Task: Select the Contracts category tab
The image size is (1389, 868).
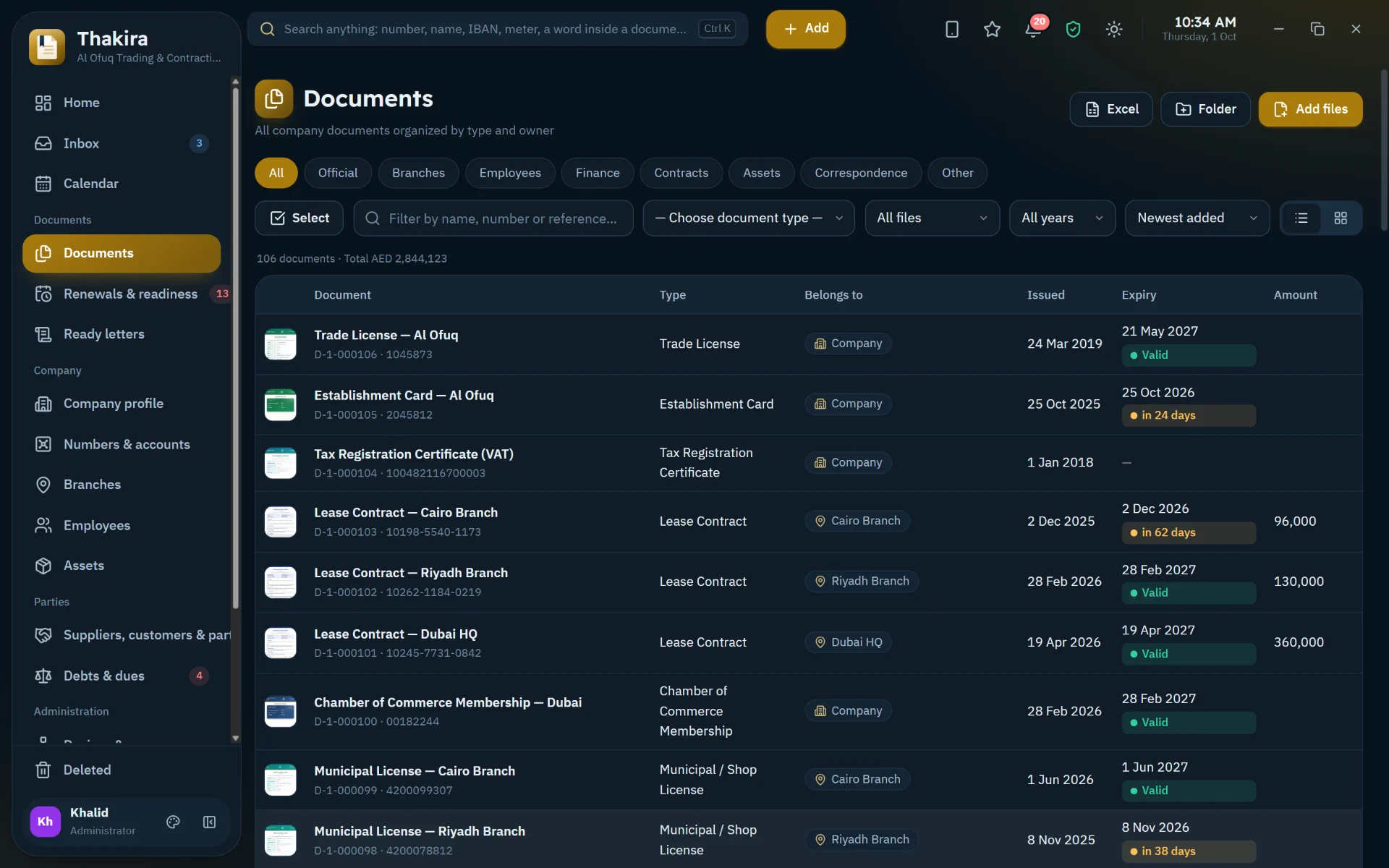Action: click(681, 173)
